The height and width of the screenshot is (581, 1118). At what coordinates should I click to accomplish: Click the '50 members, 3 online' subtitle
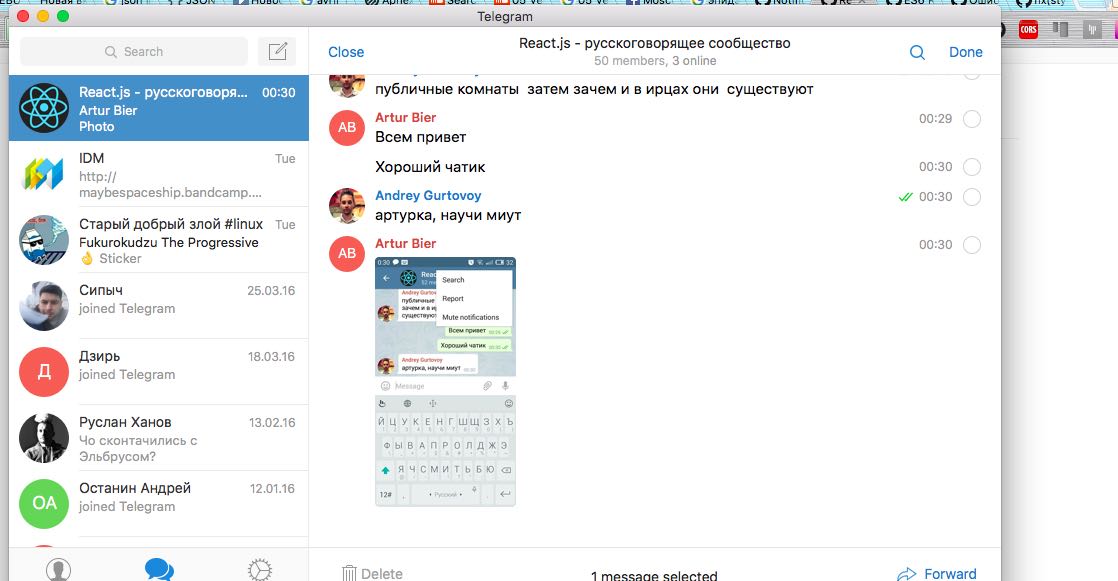coord(655,61)
